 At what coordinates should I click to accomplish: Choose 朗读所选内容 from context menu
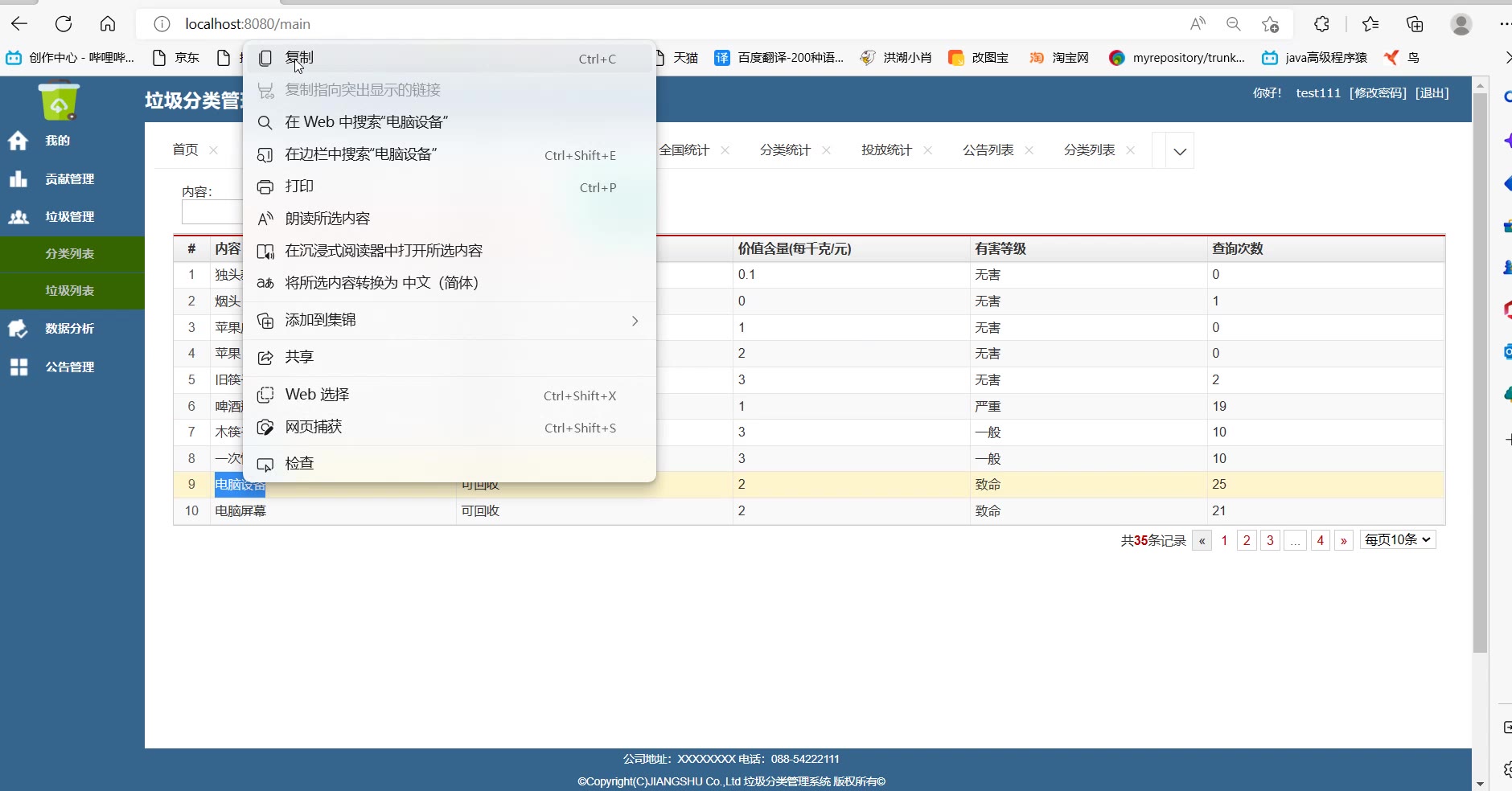click(450, 219)
